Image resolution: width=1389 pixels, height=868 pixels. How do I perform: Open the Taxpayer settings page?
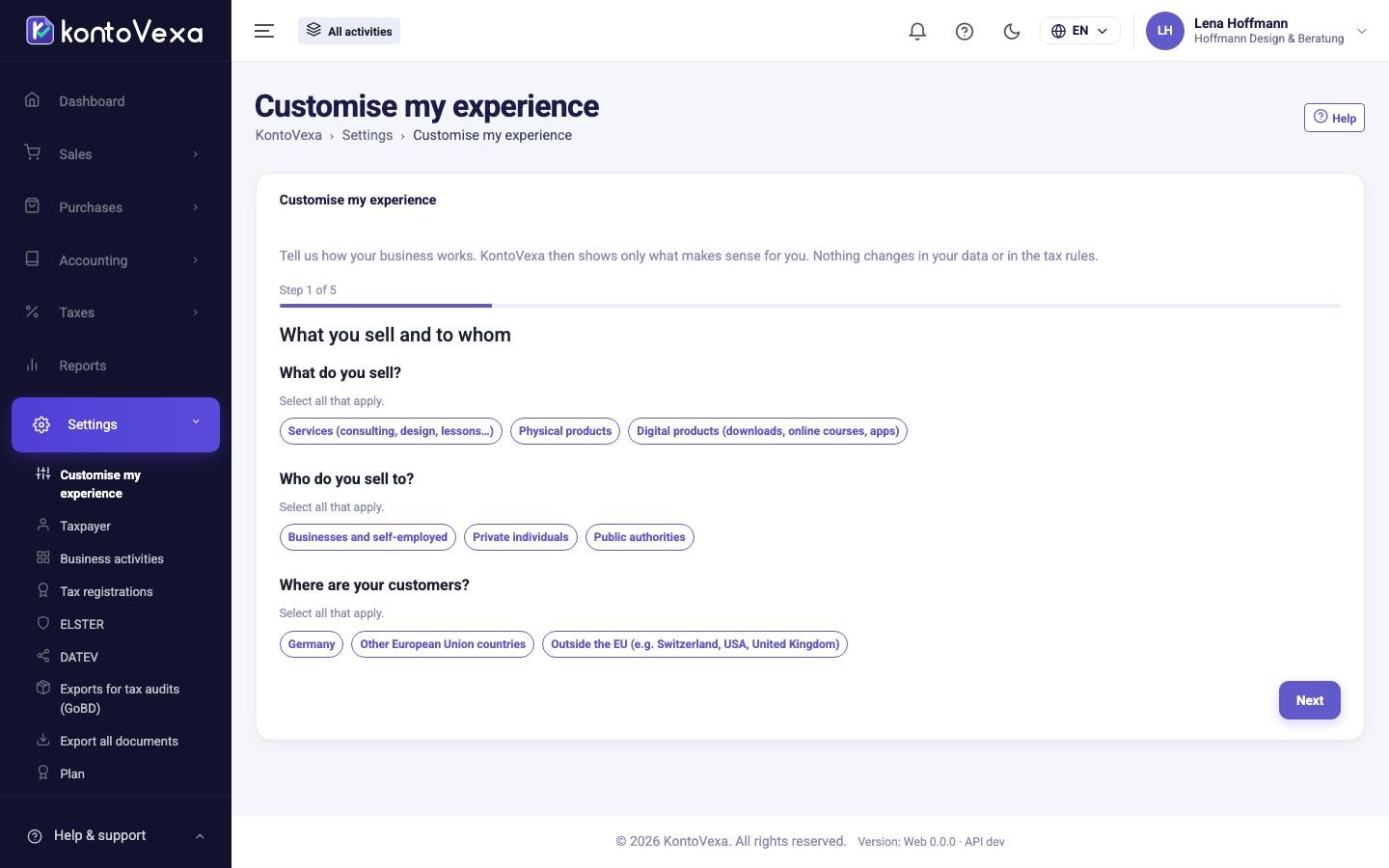click(85, 526)
